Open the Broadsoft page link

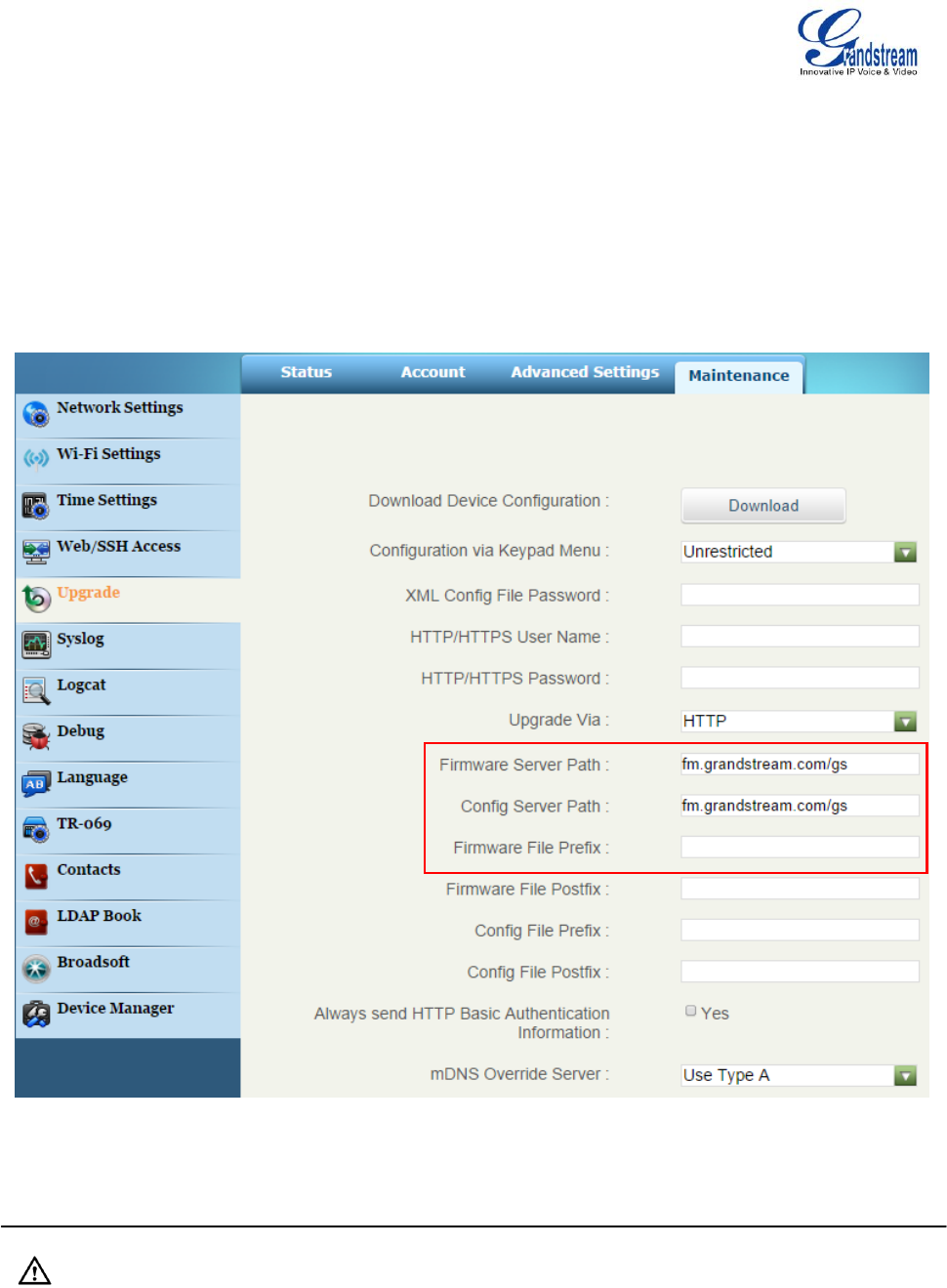93,962
